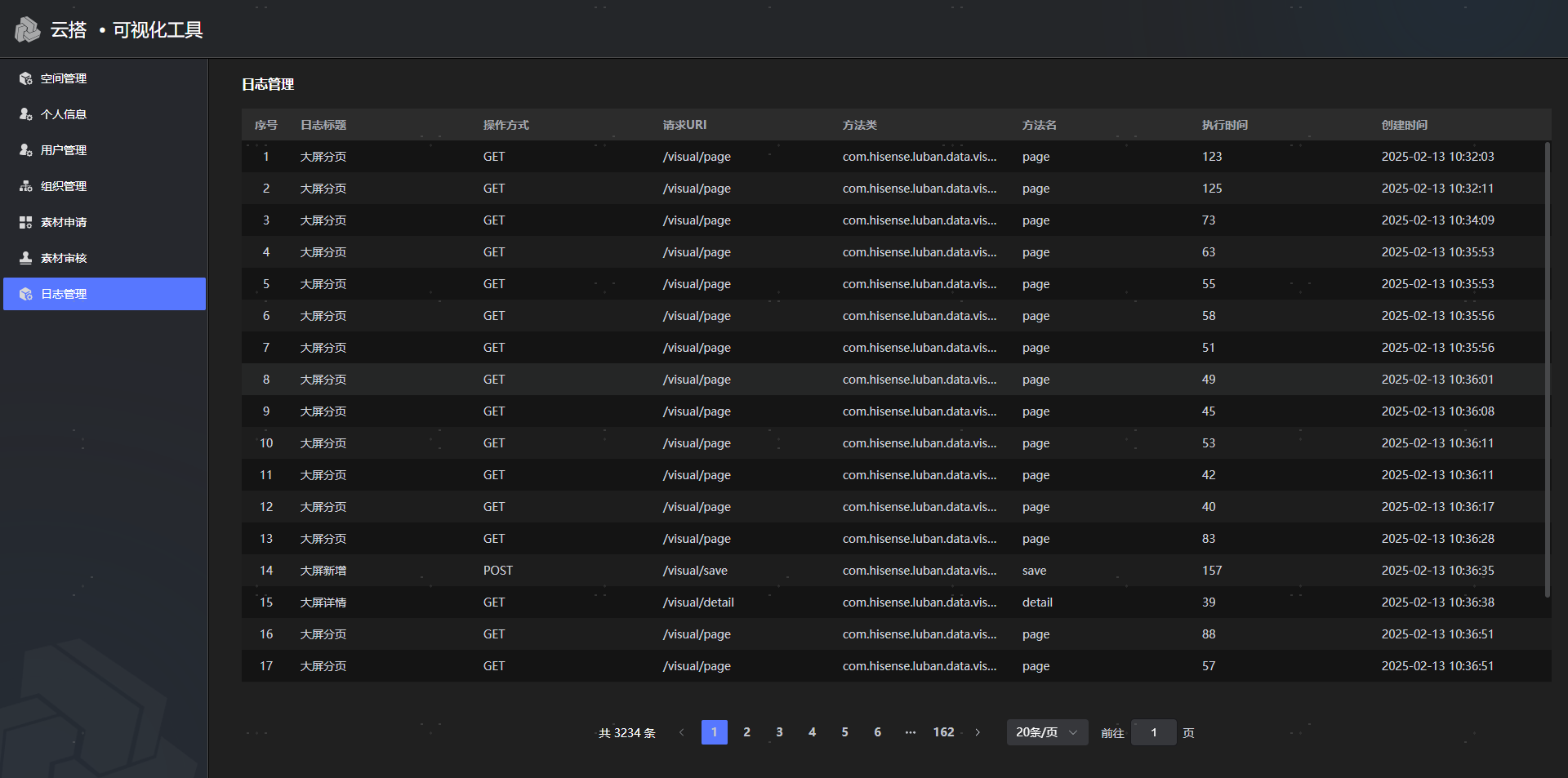Click the 执行时间 column header
This screenshot has height=778, width=1568.
click(x=1224, y=125)
